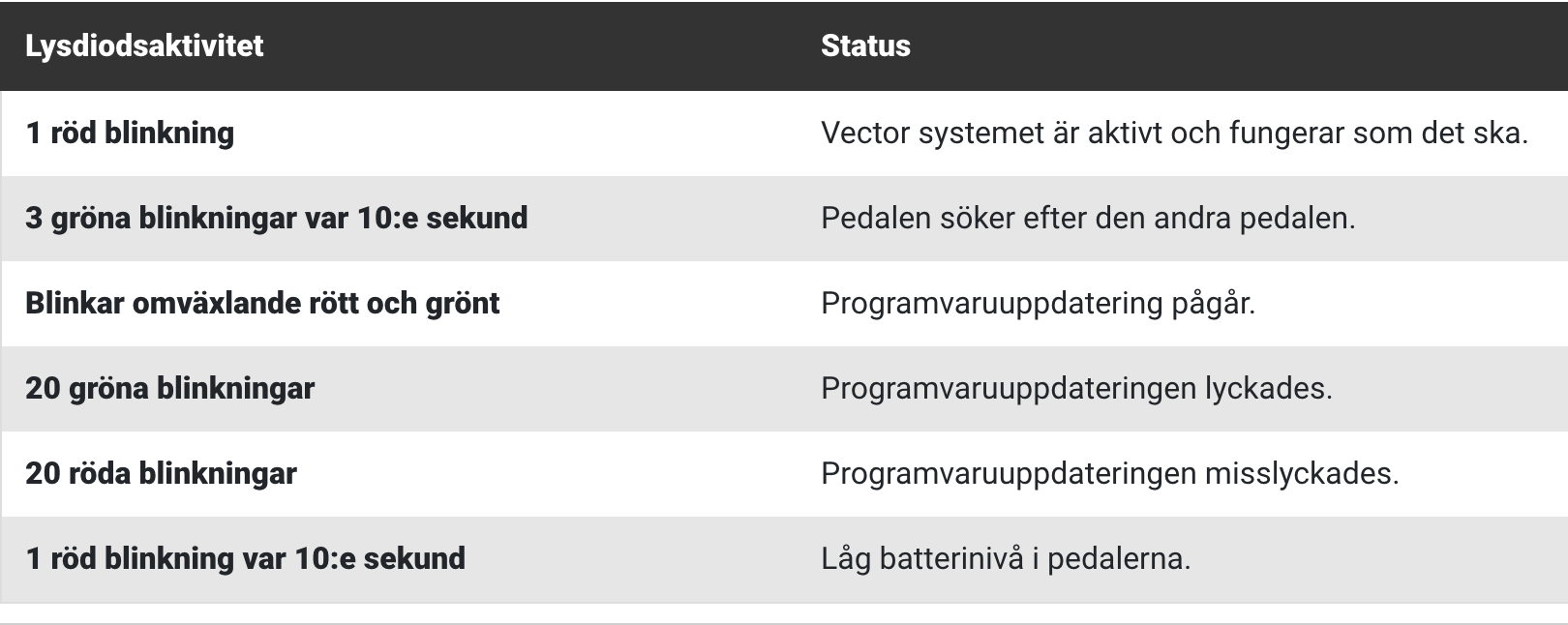The image size is (1568, 625).
Task: Click the Lysdiodsaktivitet column header
Action: [144, 46]
